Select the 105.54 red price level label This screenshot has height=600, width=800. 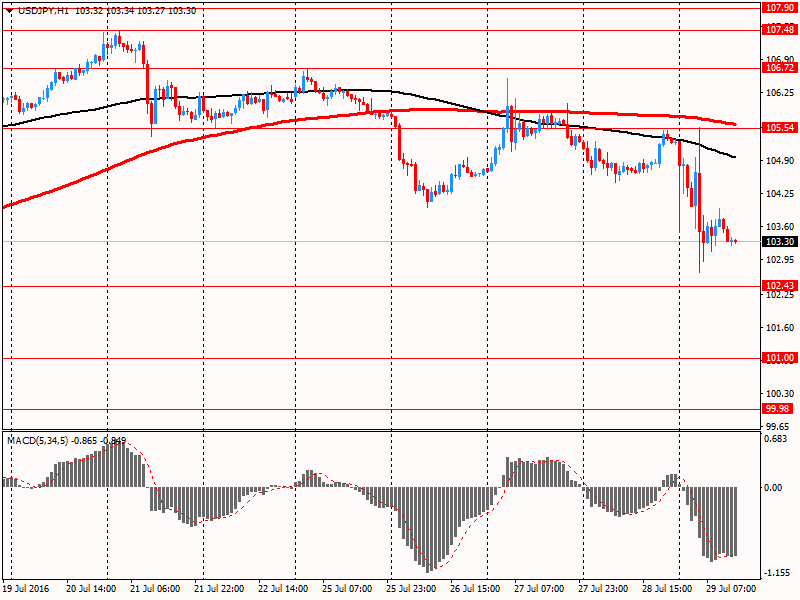pos(780,128)
